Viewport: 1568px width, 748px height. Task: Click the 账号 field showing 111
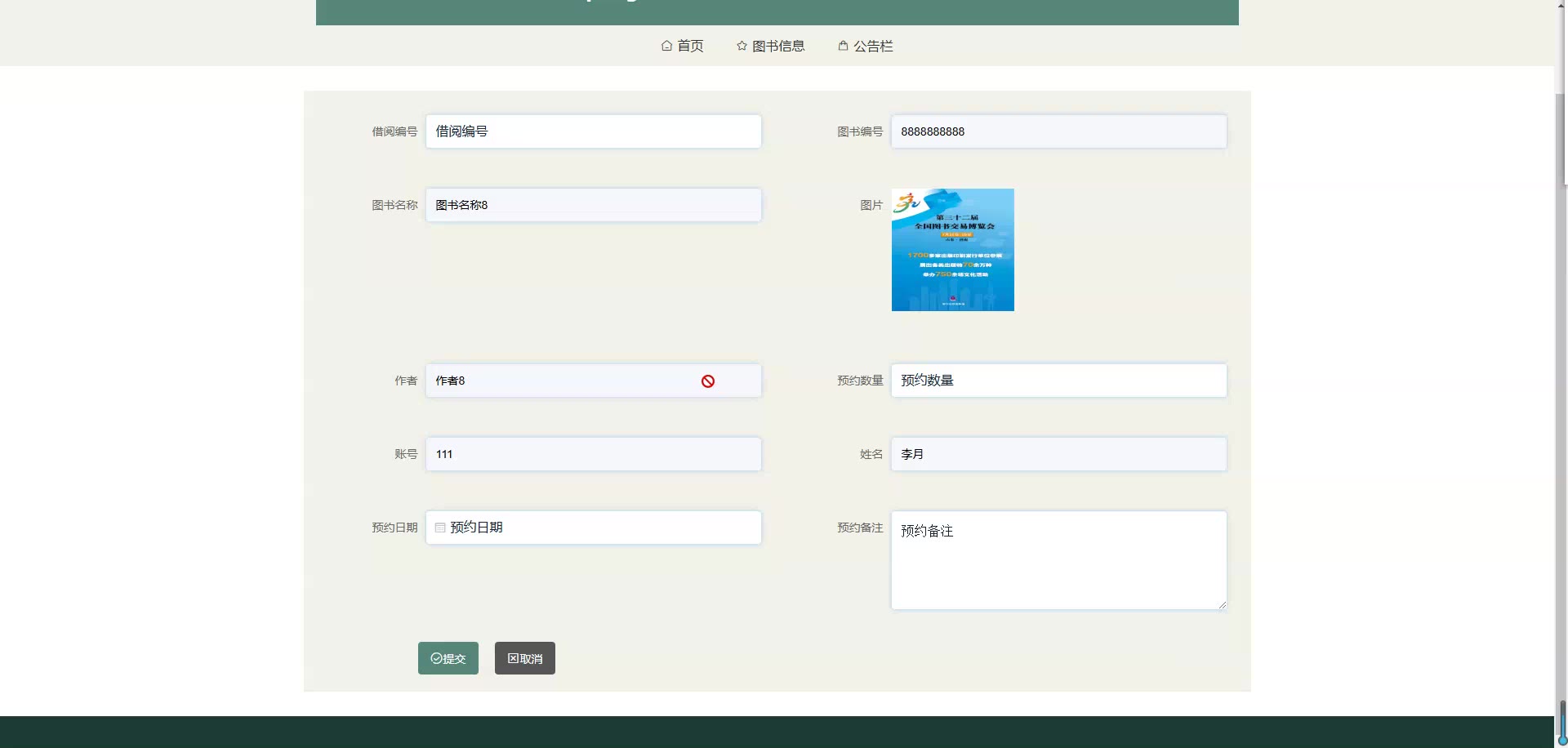click(593, 454)
